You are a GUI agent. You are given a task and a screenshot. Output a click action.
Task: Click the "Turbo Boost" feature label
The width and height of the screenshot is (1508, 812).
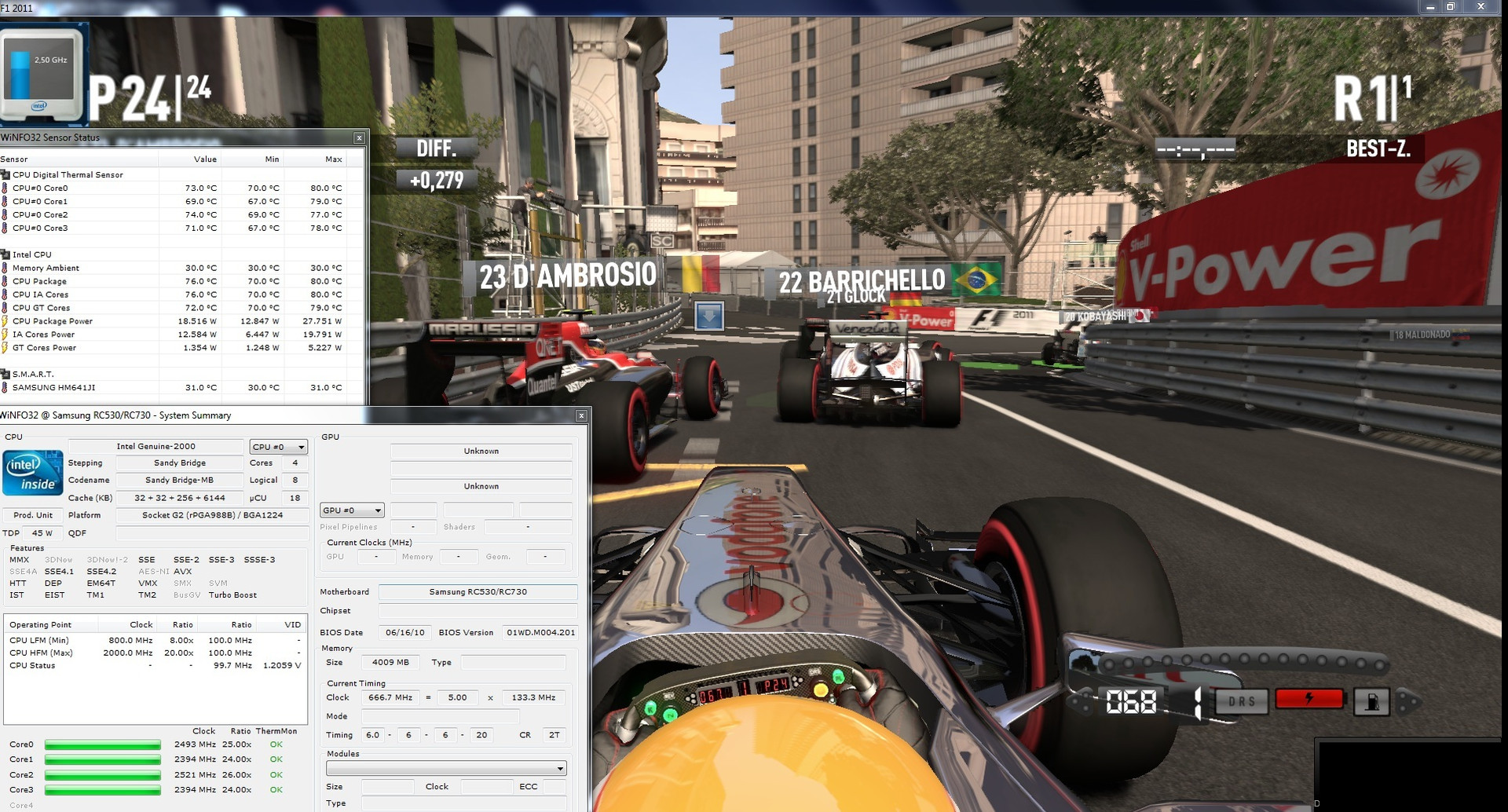232,595
